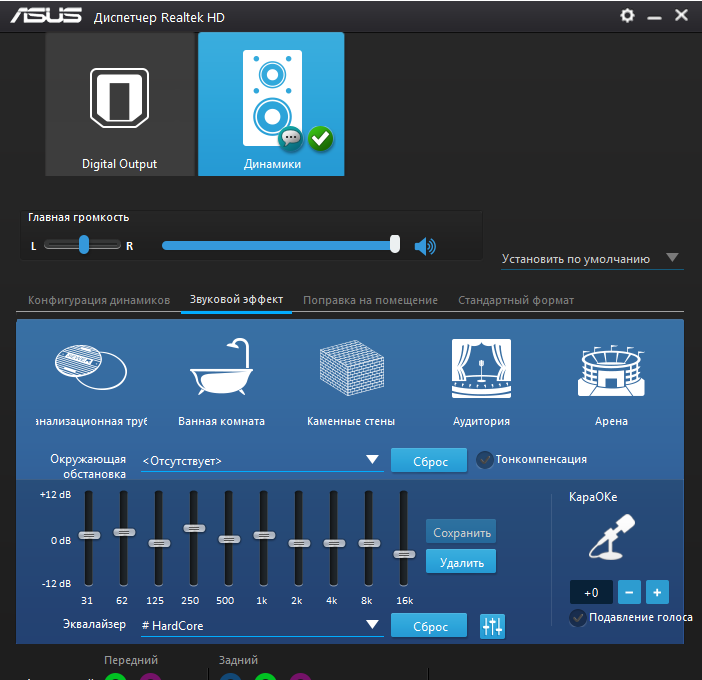Switch to Конфигурация динамиков tab
The image size is (702, 680).
[x=99, y=300]
